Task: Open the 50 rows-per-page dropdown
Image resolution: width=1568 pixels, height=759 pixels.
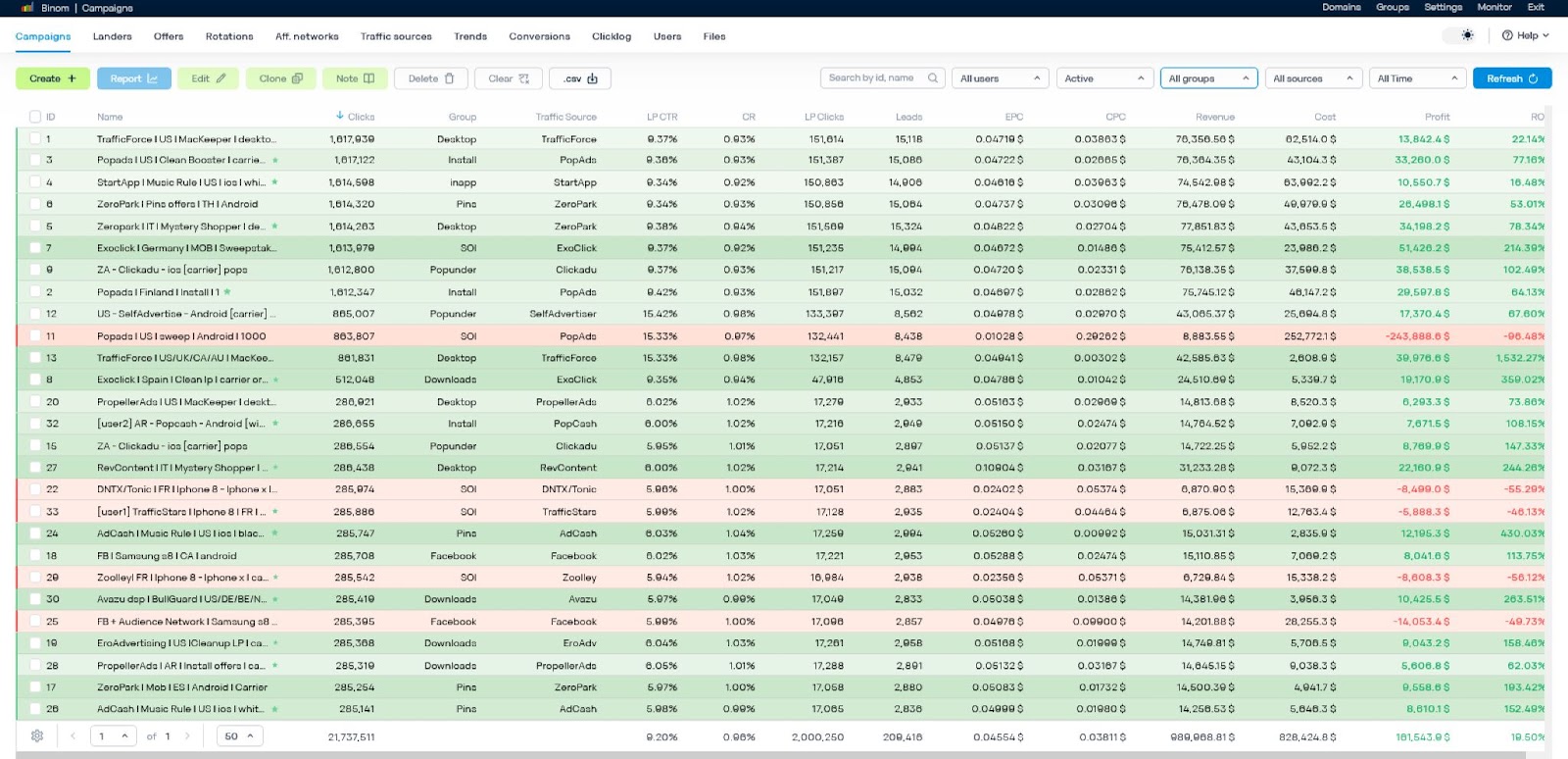Action: [239, 736]
